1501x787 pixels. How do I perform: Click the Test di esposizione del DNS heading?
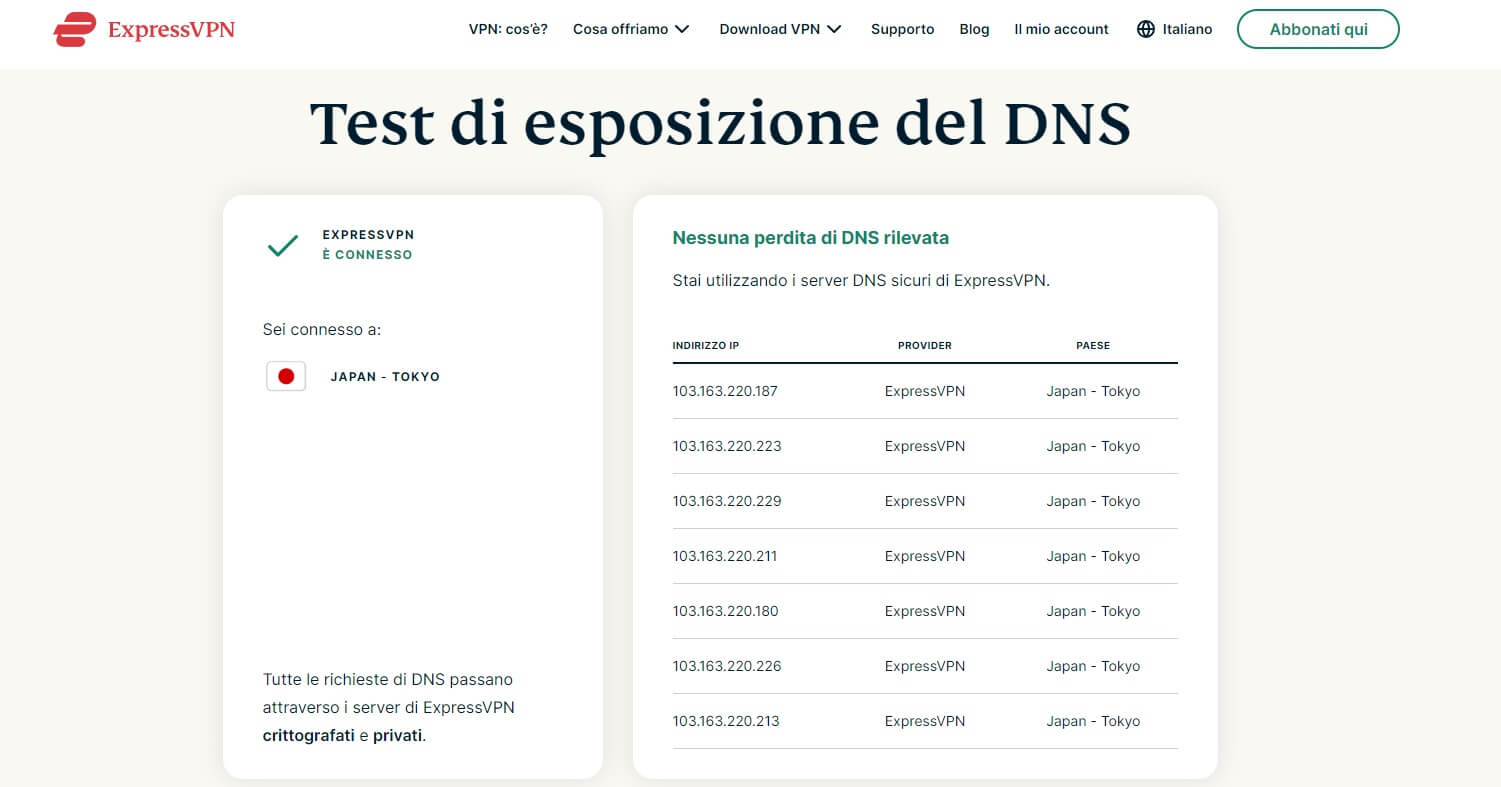click(x=720, y=125)
